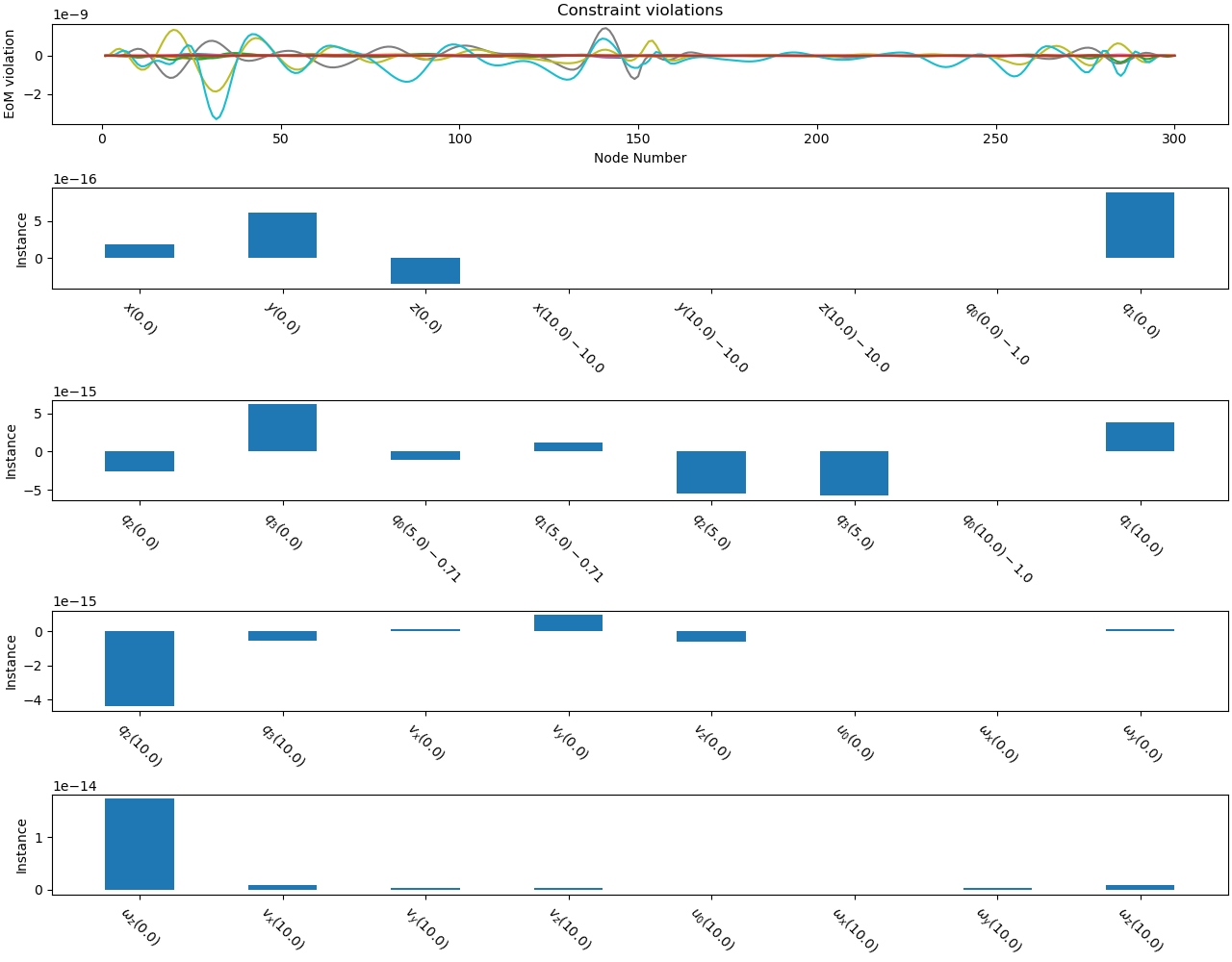Select the z(0.0) tick label
Image resolution: width=1232 pixels, height=962 pixels.
[x=426, y=318]
